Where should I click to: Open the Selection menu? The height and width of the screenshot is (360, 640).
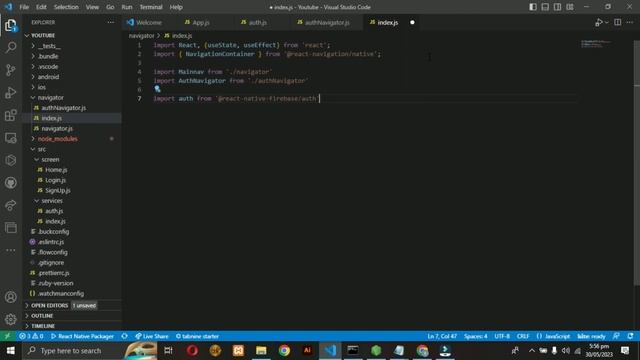[66, 7]
